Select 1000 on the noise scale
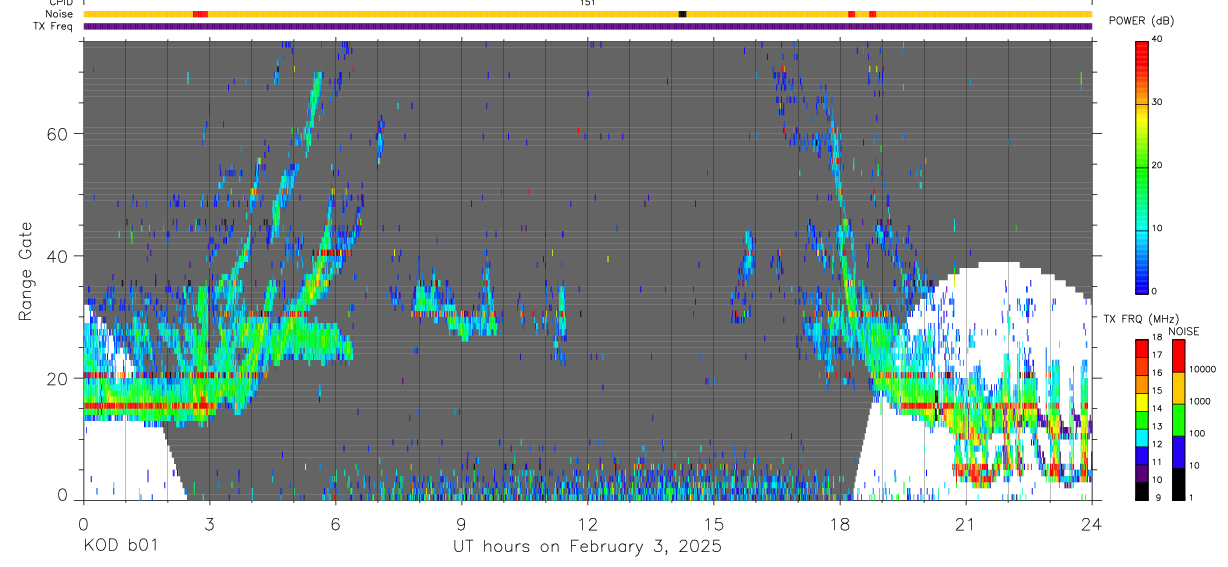The height and width of the screenshot is (567, 1228). [x=1200, y=402]
